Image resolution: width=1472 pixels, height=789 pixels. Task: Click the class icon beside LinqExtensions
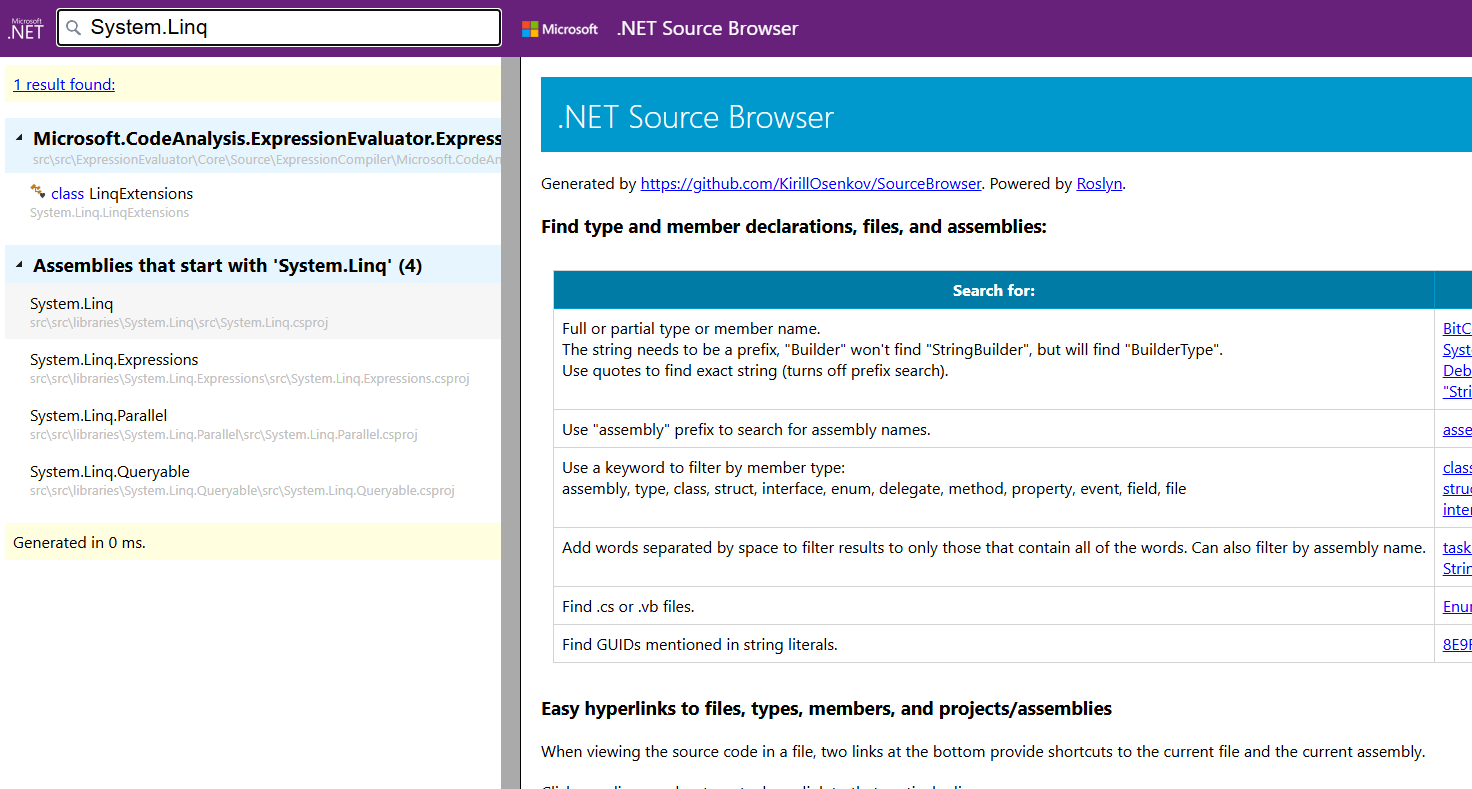tap(38, 191)
